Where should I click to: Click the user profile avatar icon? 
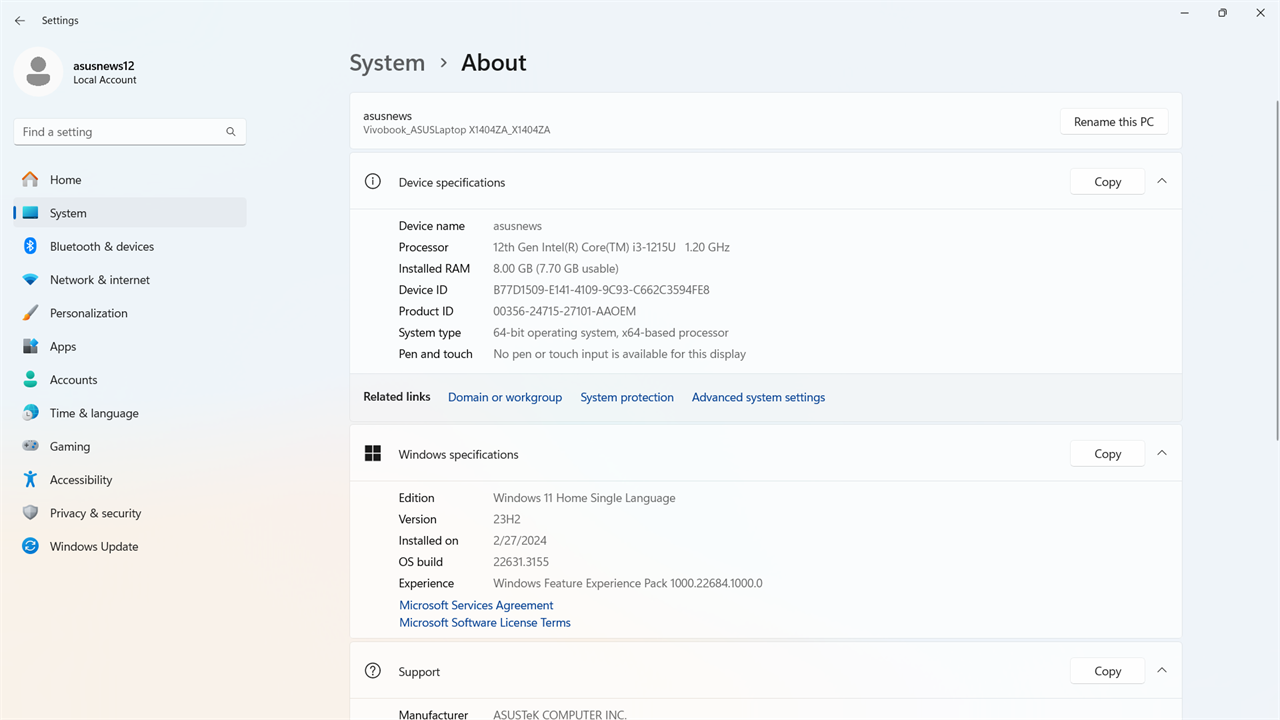click(38, 72)
